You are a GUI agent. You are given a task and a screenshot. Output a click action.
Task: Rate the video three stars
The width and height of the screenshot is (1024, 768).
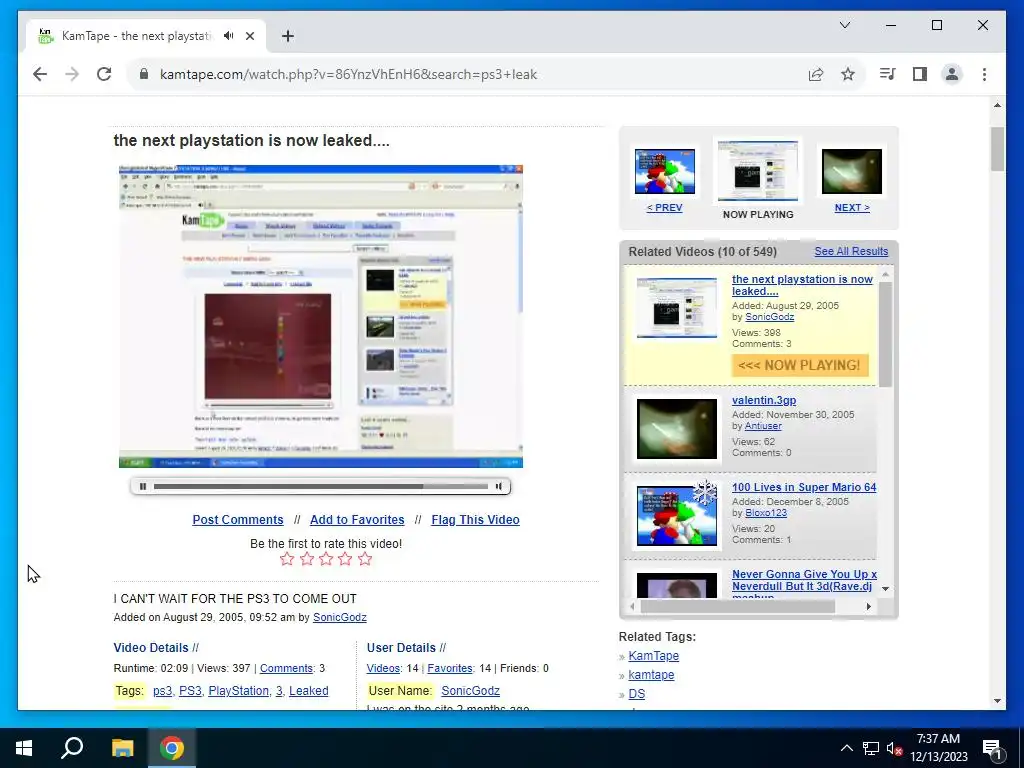coord(326,559)
